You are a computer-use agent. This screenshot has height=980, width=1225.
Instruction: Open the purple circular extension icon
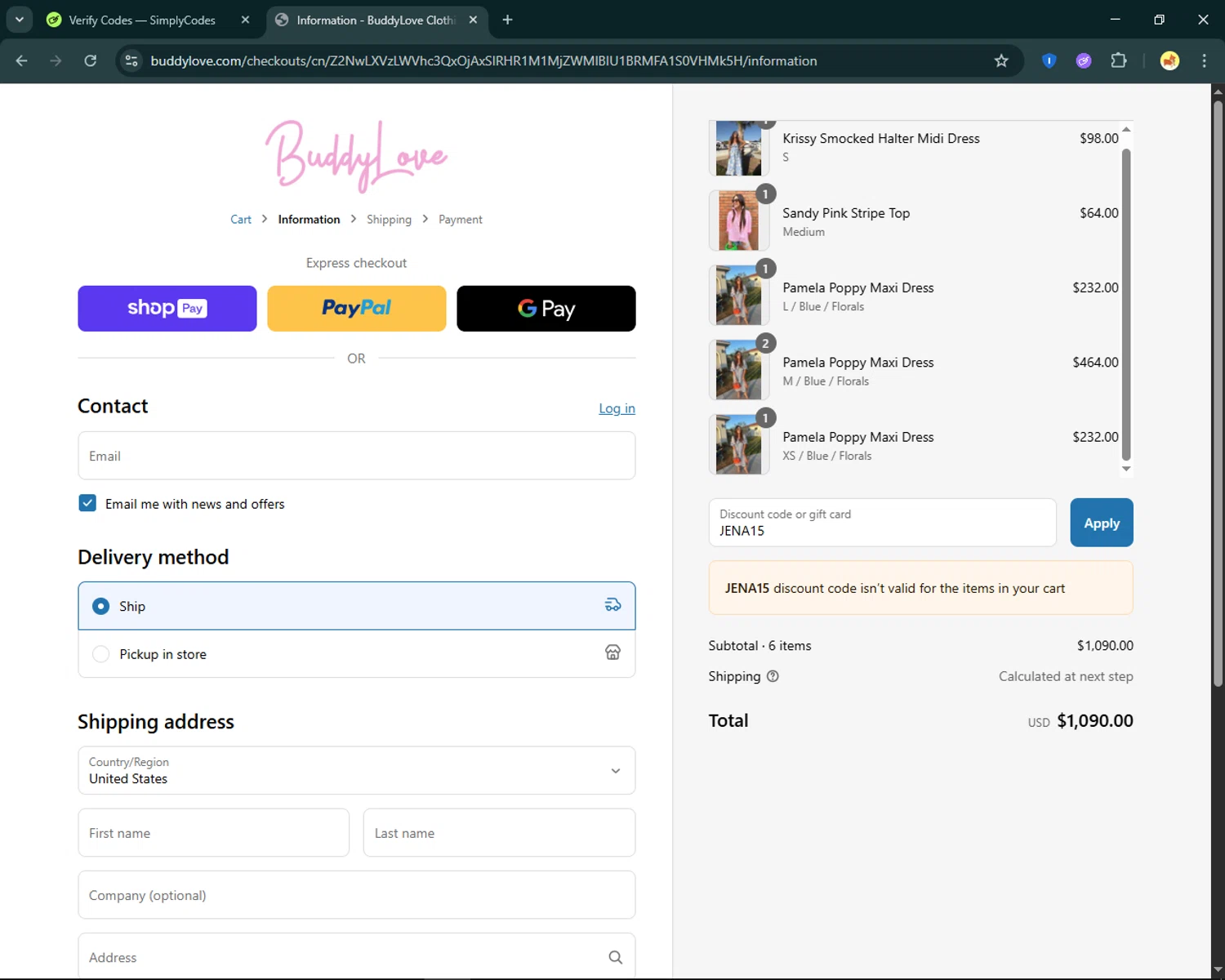(1084, 60)
